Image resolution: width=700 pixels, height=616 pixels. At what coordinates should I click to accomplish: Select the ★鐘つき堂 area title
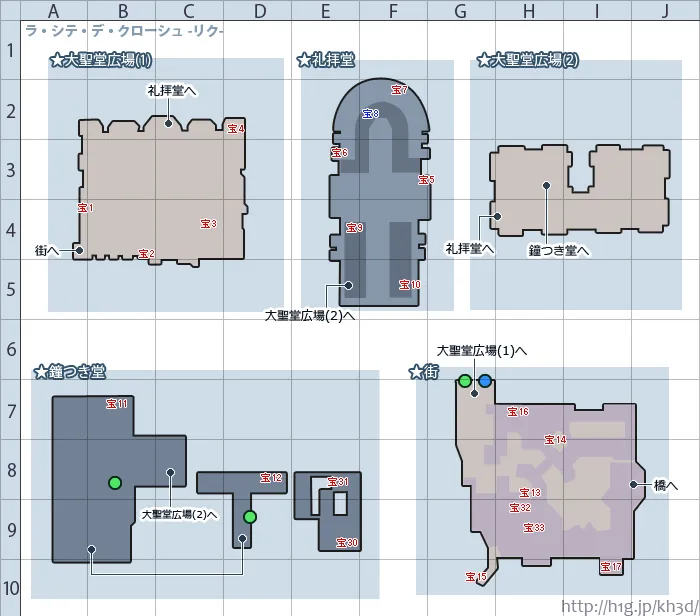click(69, 372)
